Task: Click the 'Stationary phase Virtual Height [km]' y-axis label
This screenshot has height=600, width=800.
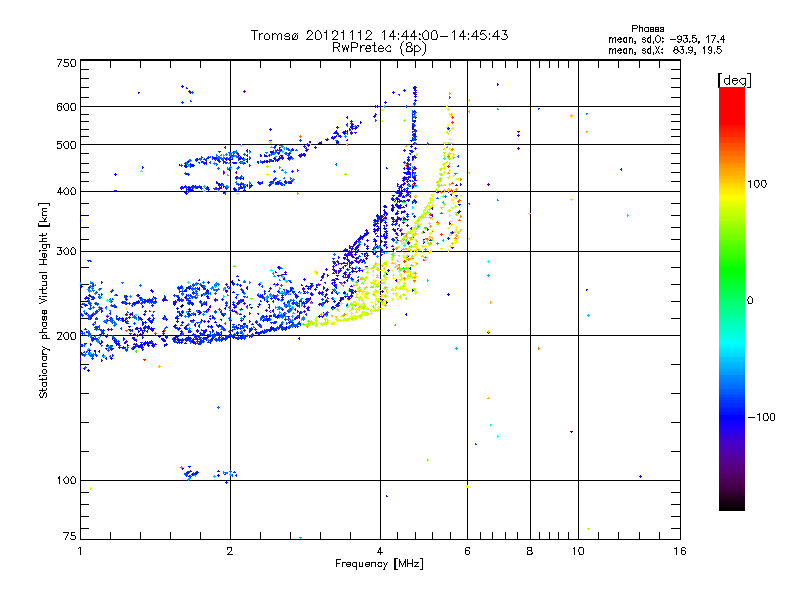Action: click(x=44, y=301)
